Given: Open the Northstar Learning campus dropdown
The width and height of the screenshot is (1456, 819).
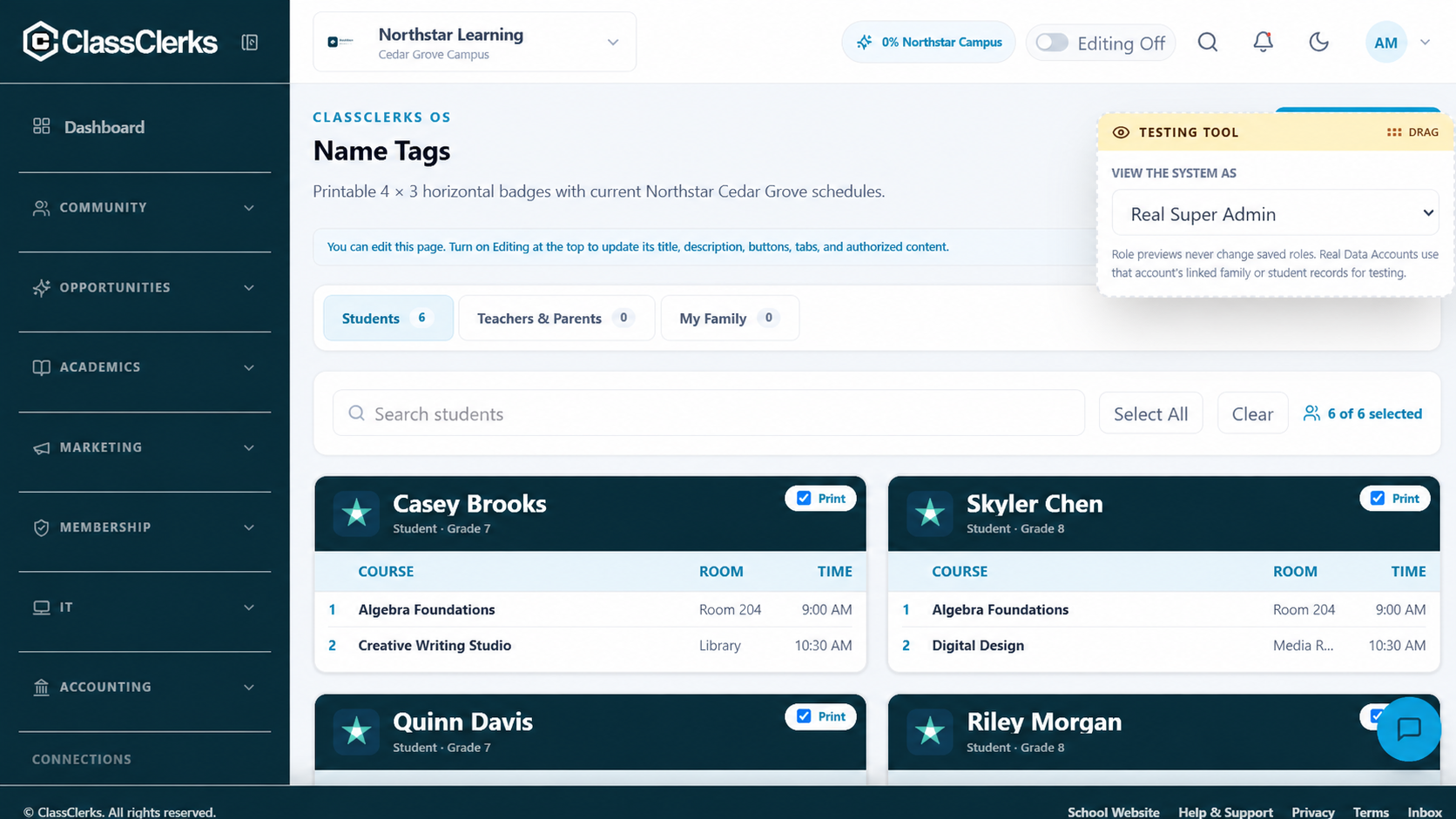Looking at the screenshot, I should [475, 42].
